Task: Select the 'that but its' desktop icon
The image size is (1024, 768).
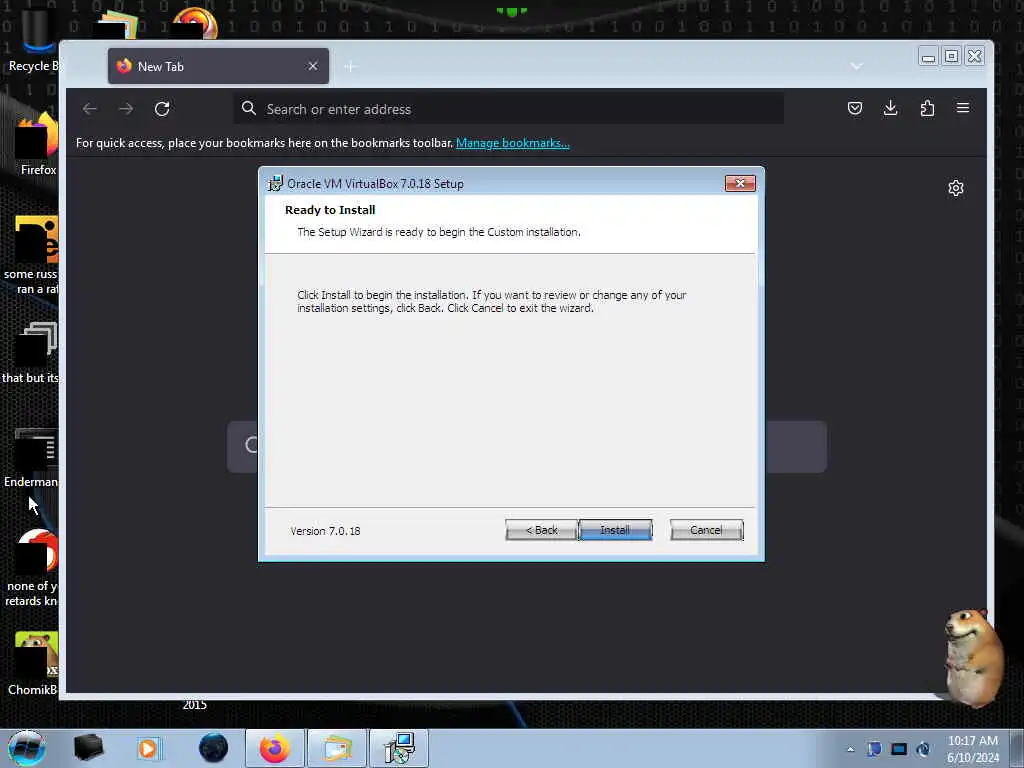Action: click(x=31, y=354)
